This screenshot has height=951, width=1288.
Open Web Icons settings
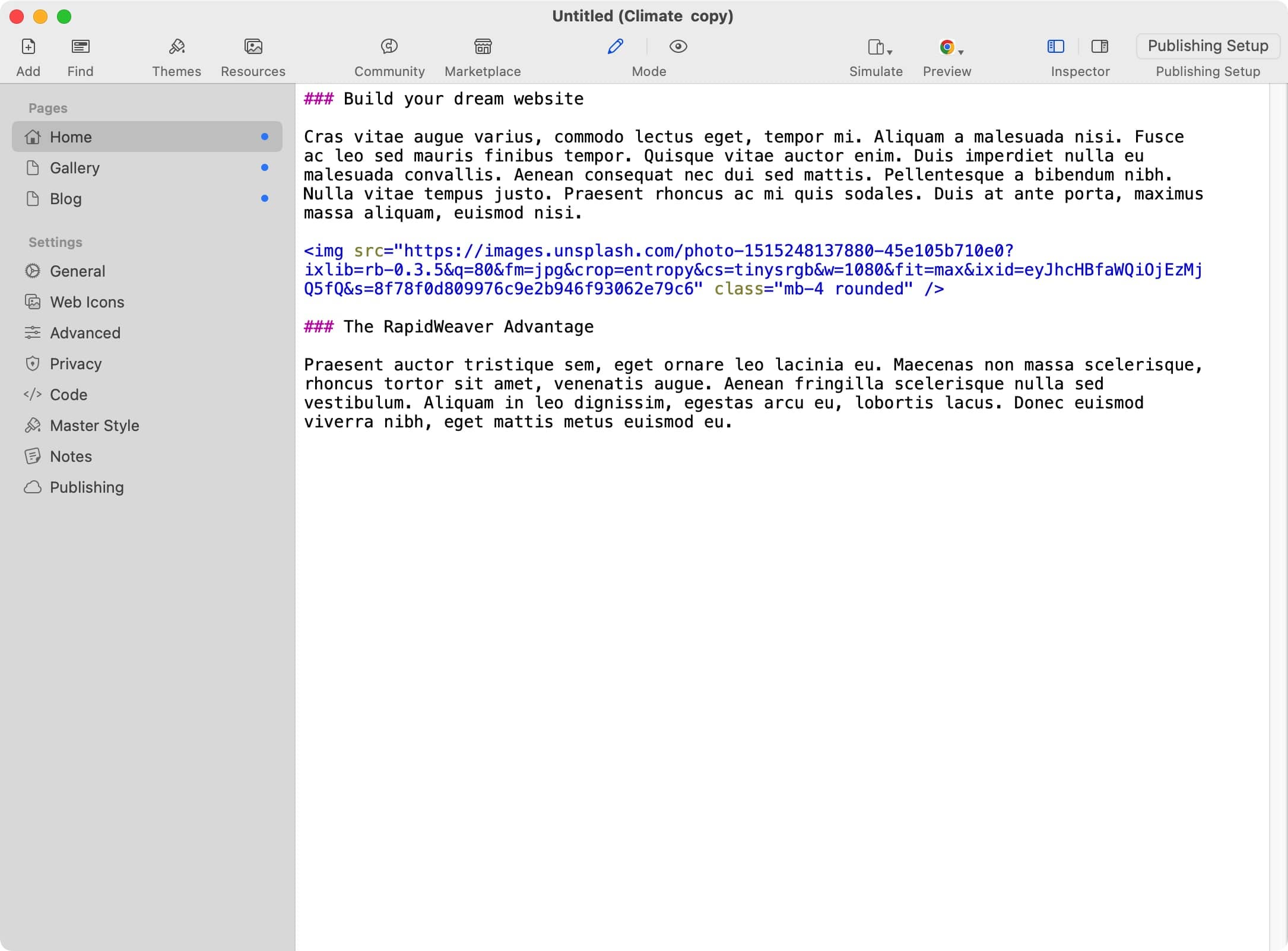tap(147, 302)
